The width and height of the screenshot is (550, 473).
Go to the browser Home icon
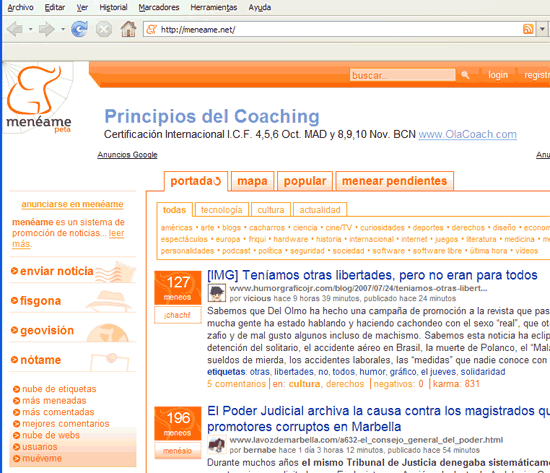(x=128, y=29)
